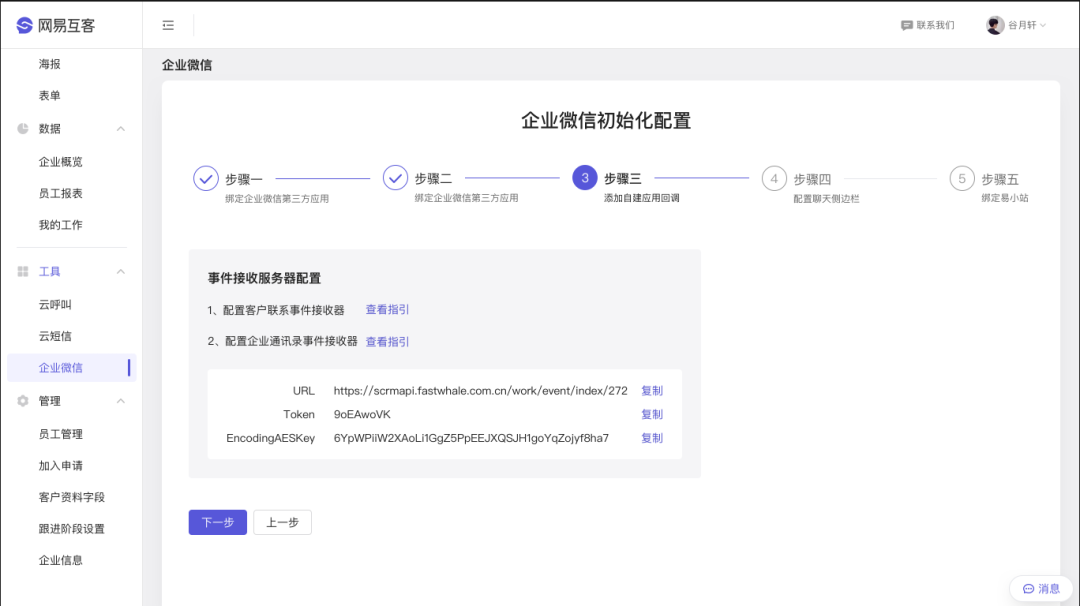Viewport: 1080px width, 606px height.
Task: Click the 步骤三 step label
Action: click(623, 179)
